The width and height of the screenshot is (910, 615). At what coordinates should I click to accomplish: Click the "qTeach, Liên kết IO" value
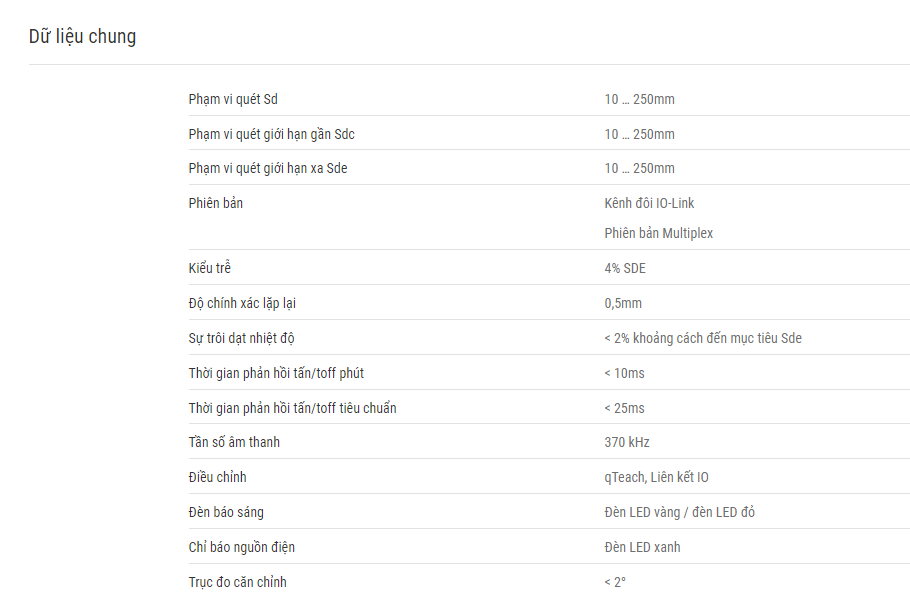pyautogui.click(x=657, y=477)
